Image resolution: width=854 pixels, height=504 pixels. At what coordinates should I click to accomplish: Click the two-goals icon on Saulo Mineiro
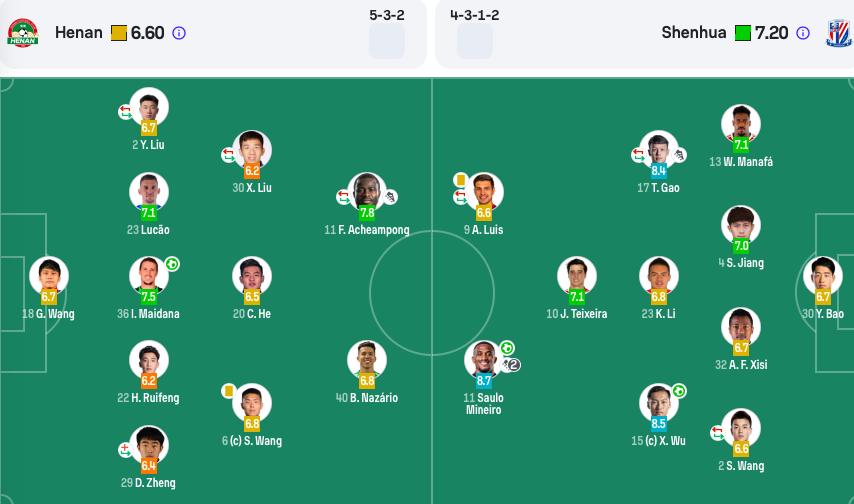click(511, 365)
